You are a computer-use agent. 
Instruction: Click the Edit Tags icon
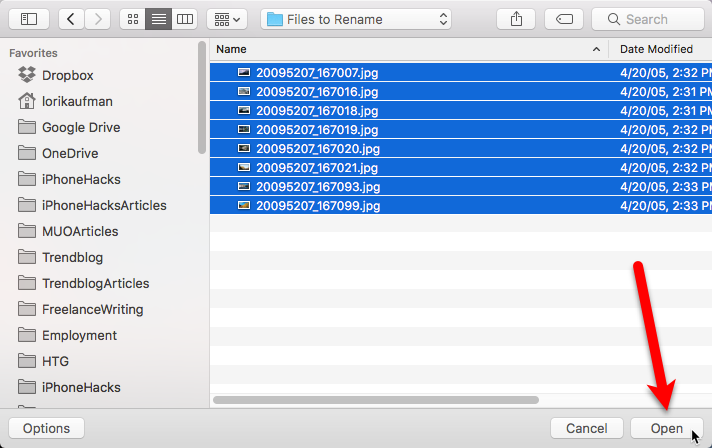[x=564, y=19]
